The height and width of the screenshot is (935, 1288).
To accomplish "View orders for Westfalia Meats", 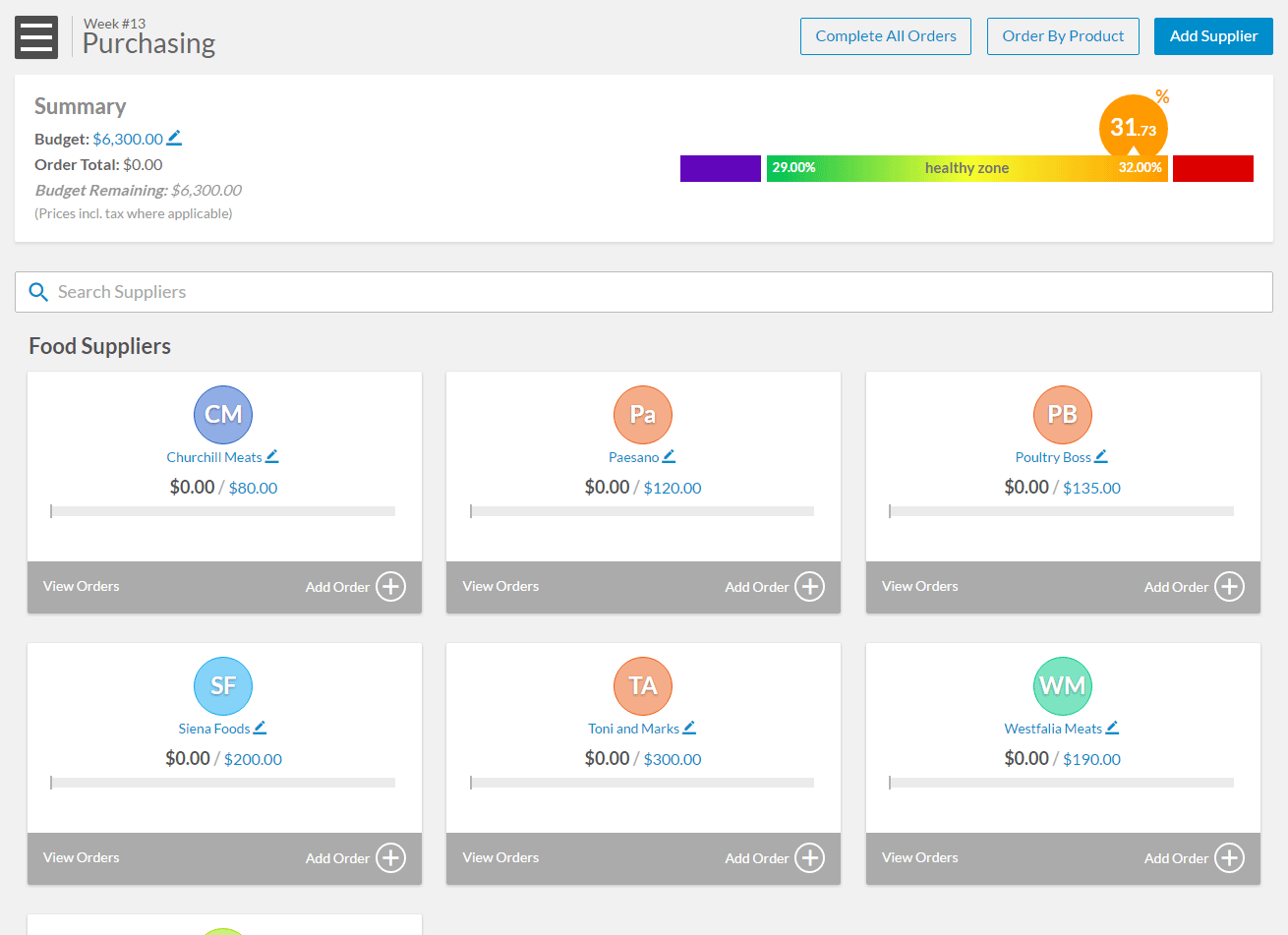I will tap(920, 857).
